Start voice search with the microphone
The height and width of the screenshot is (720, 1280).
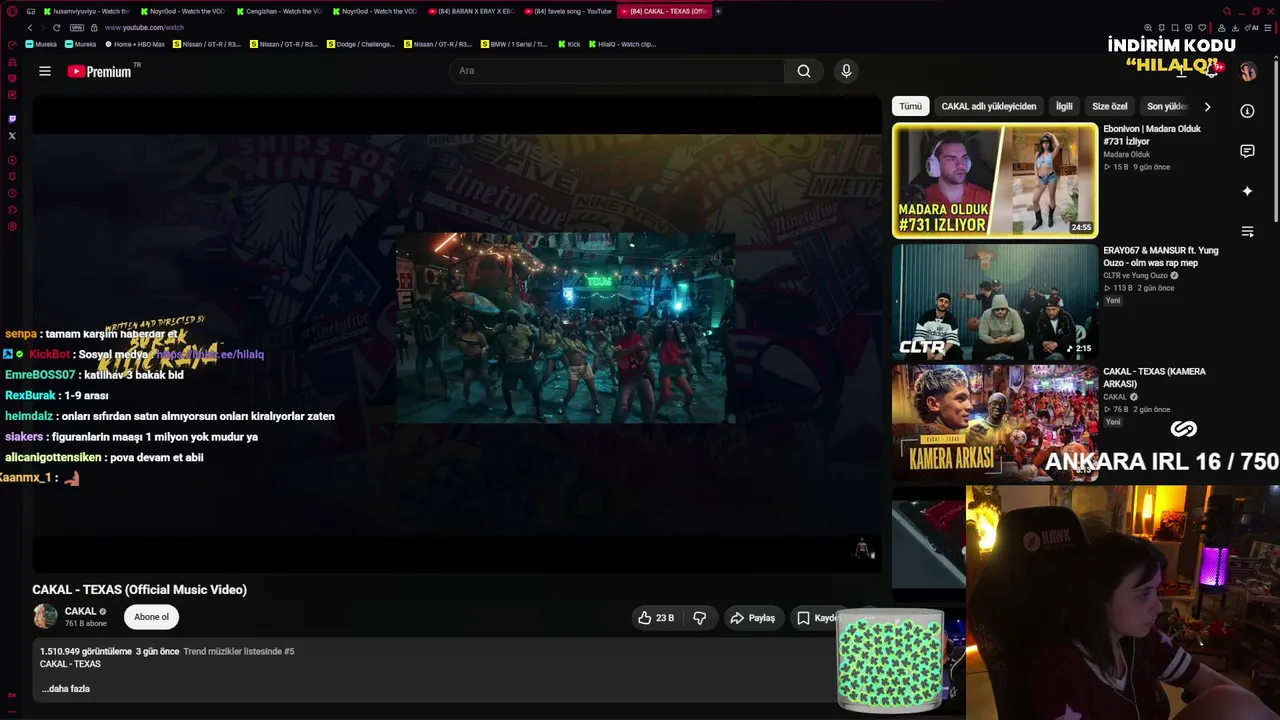(x=846, y=71)
